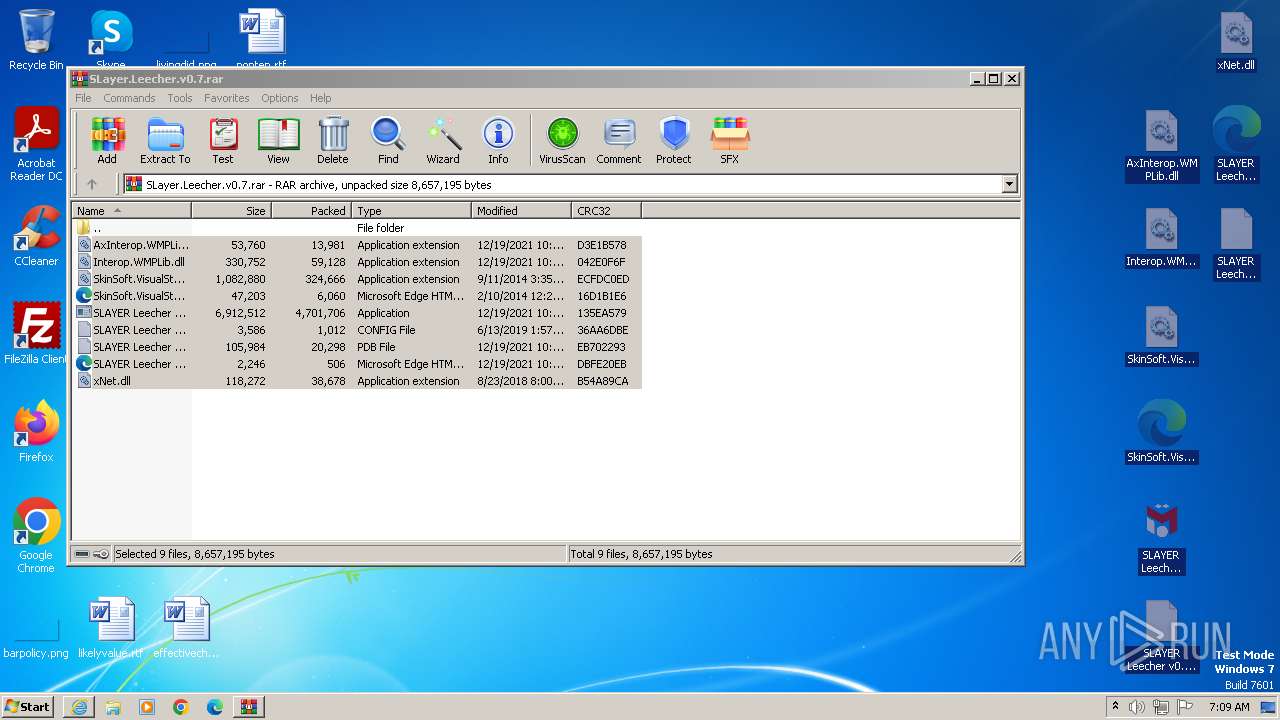Show hidden tray icons arrow
1280x720 pixels.
point(1115,707)
